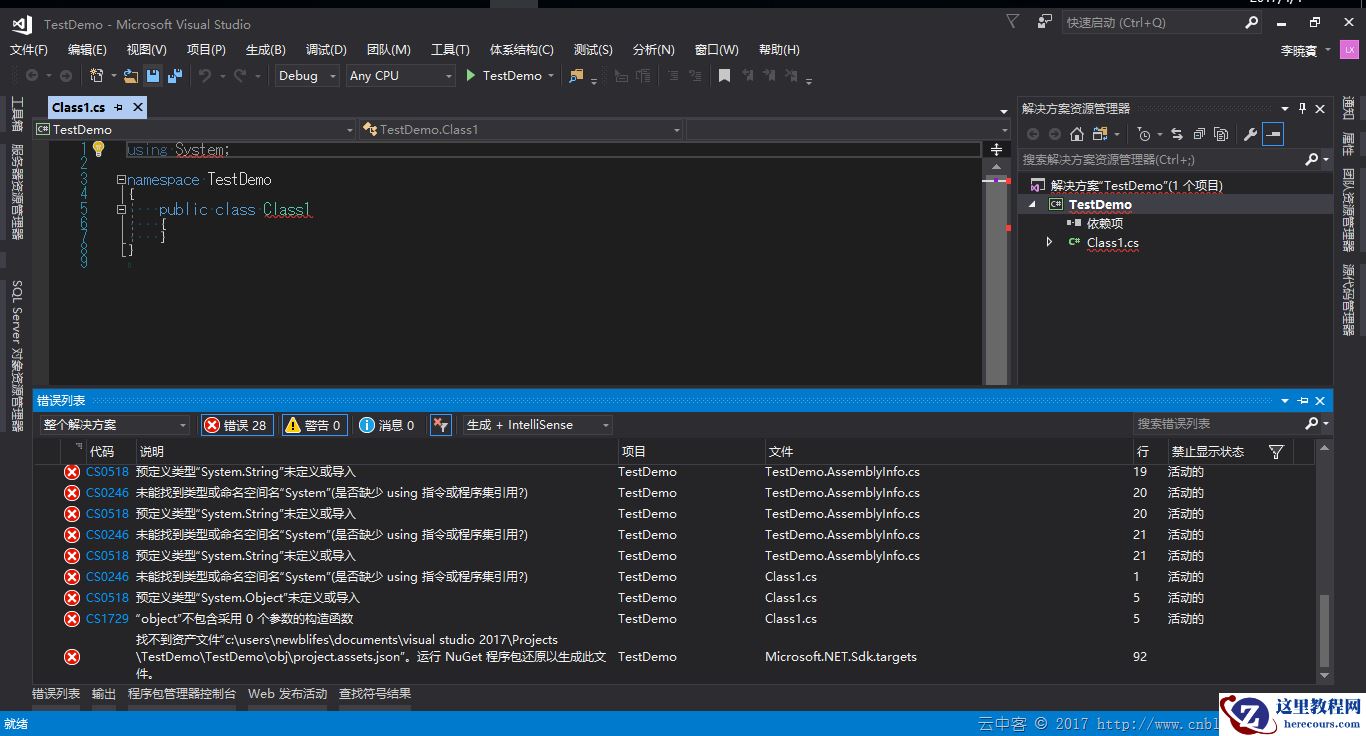Click the lightbulb quick actions icon
This screenshot has width=1366, height=736.
tap(98, 149)
